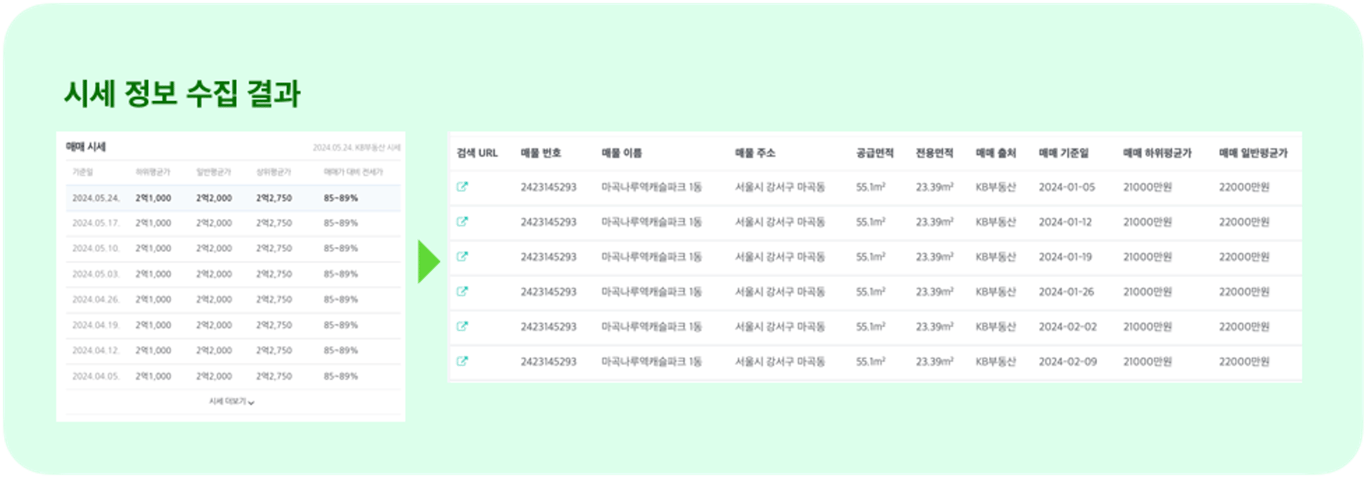The width and height of the screenshot is (1366, 477).
Task: Click the 검색 URL column header
Action: tap(477, 153)
